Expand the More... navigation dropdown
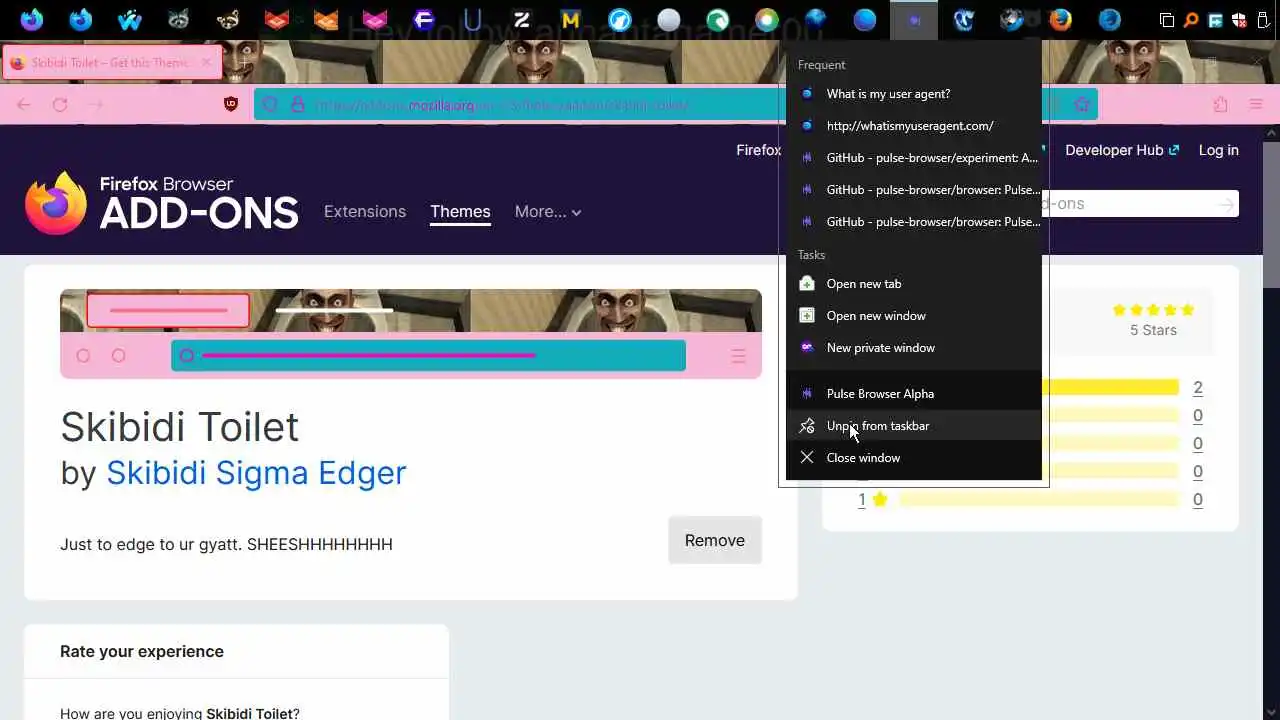1280x720 pixels. 547,211
